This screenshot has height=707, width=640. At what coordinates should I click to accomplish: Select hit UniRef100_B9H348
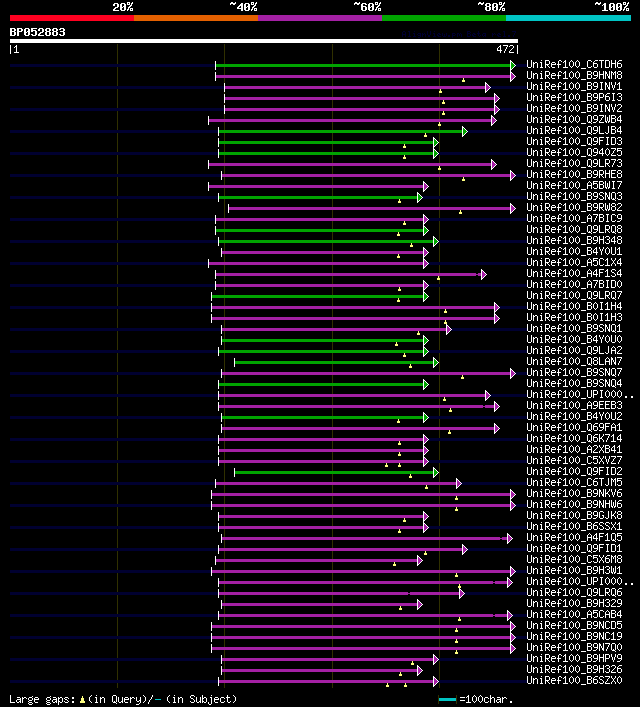(x=574, y=240)
